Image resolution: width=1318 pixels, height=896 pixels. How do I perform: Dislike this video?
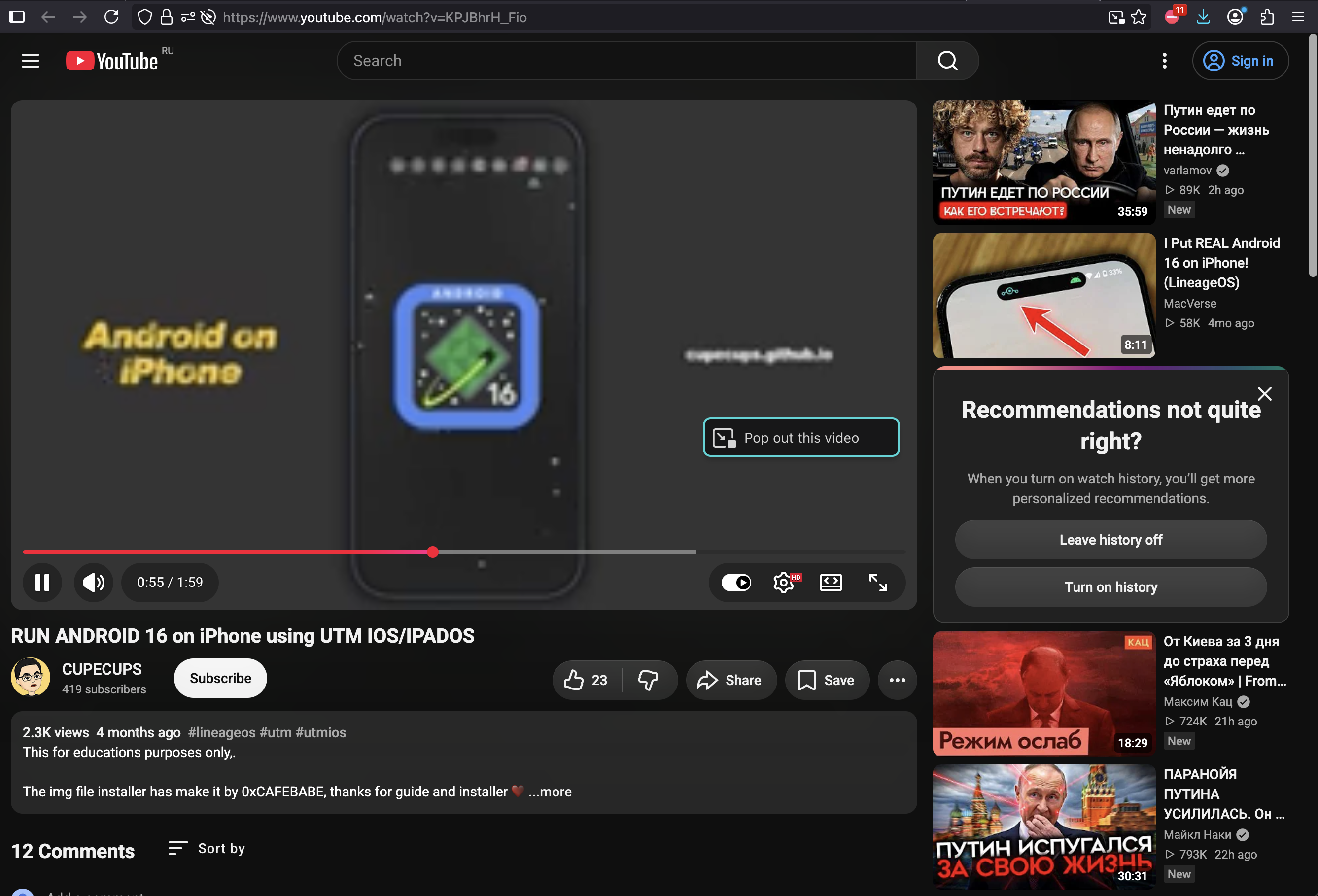(x=649, y=680)
